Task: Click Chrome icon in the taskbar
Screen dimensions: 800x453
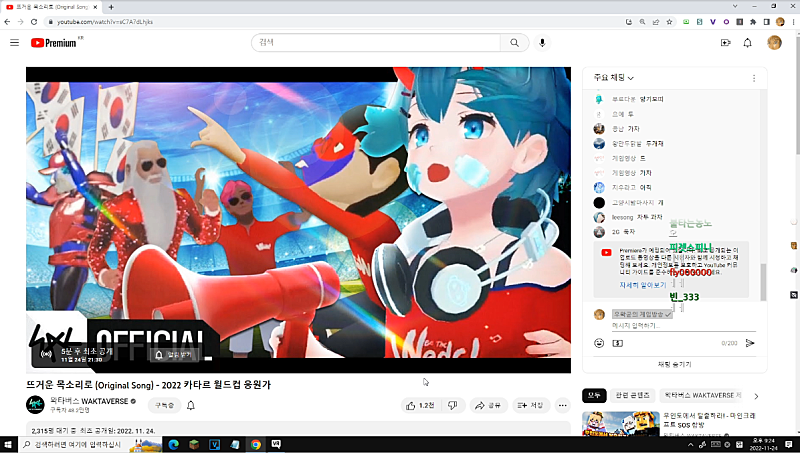Action: tap(256, 445)
